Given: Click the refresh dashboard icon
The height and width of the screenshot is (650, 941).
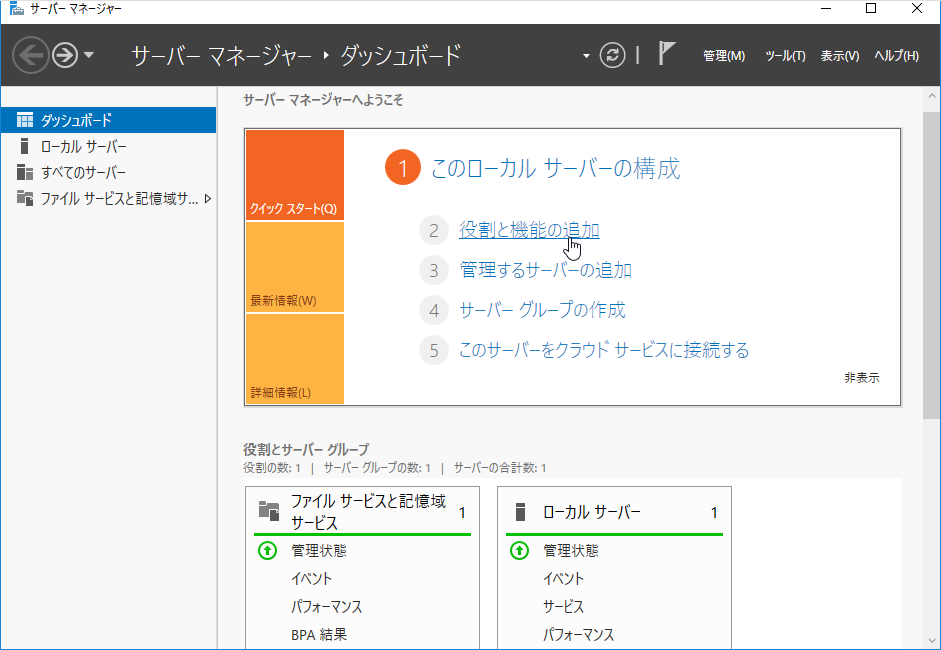Looking at the screenshot, I should point(612,55).
